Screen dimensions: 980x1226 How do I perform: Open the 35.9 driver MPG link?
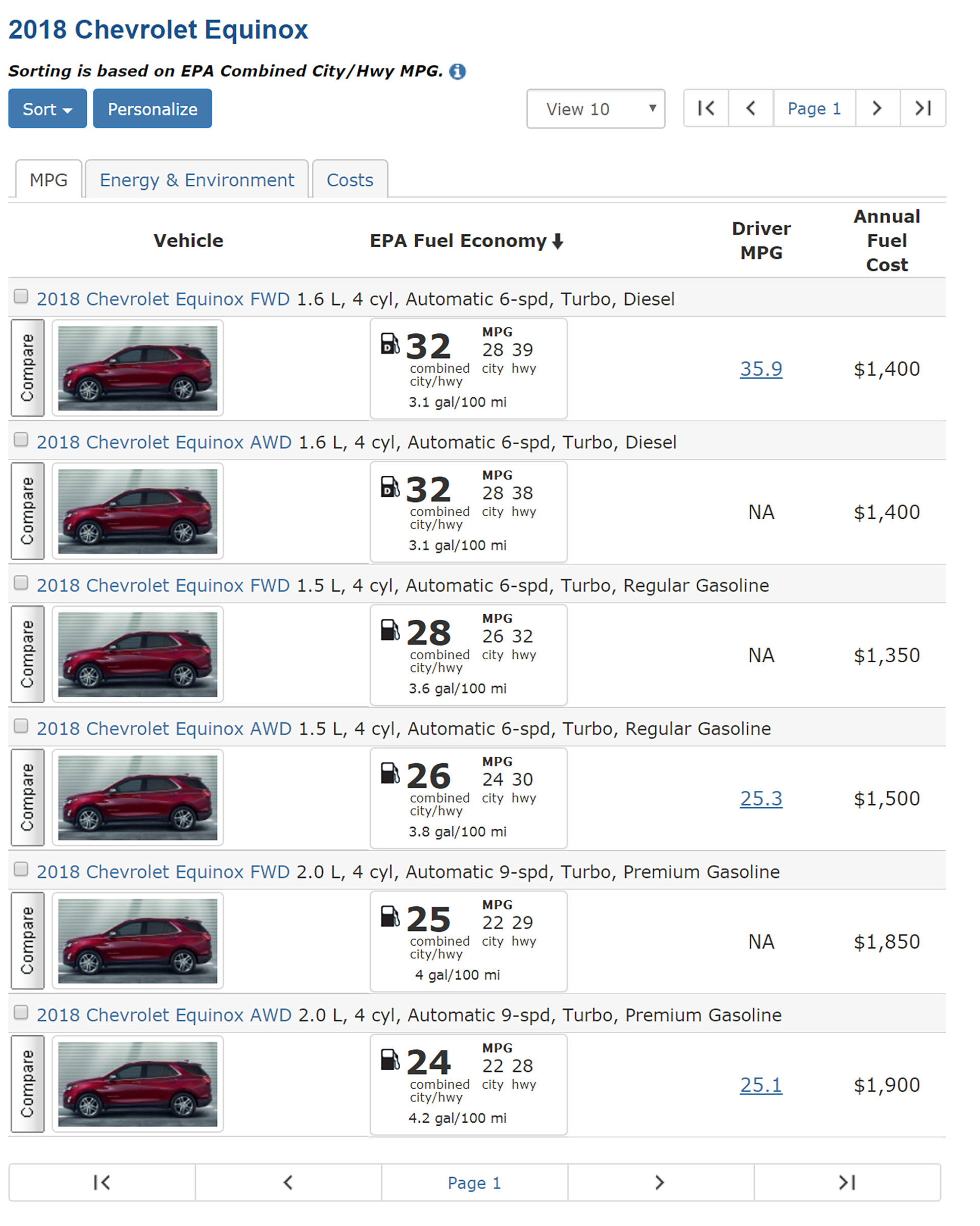(x=761, y=369)
